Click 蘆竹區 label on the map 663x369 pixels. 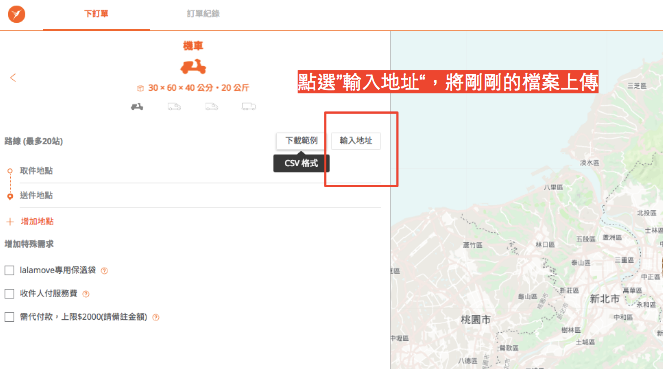[472, 245]
